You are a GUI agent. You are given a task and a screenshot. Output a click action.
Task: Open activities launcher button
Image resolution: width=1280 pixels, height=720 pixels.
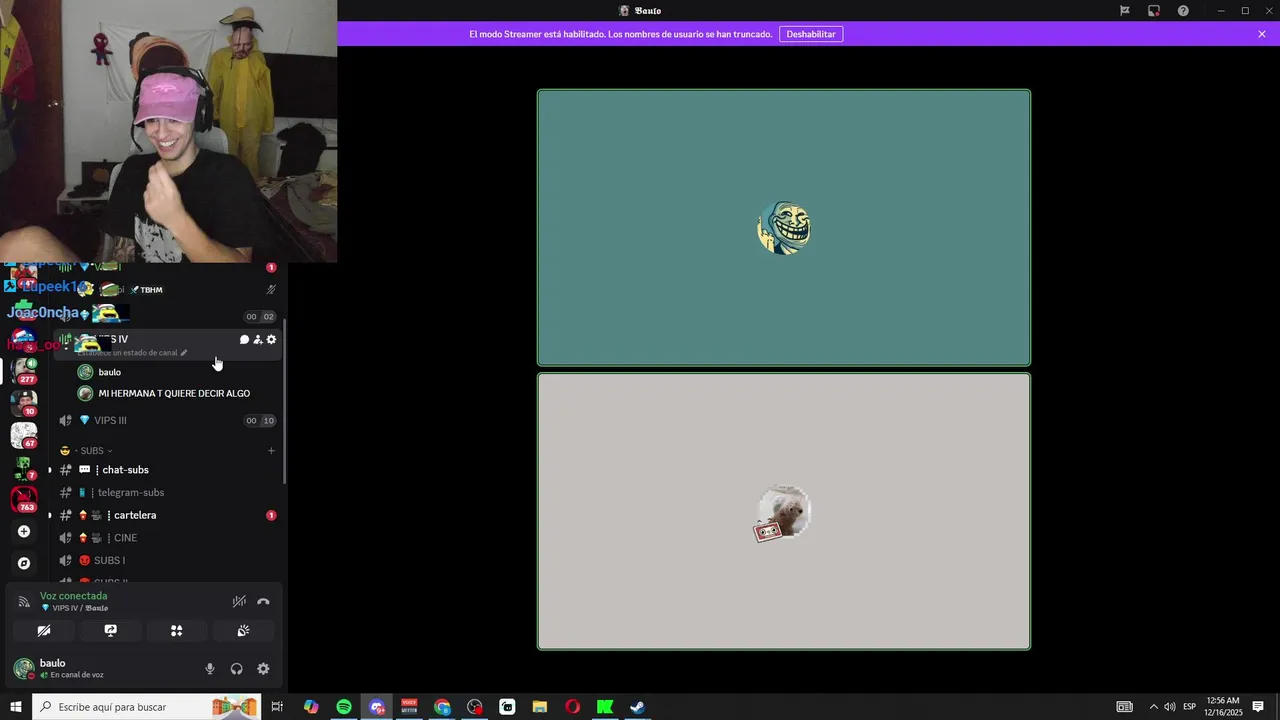point(177,631)
